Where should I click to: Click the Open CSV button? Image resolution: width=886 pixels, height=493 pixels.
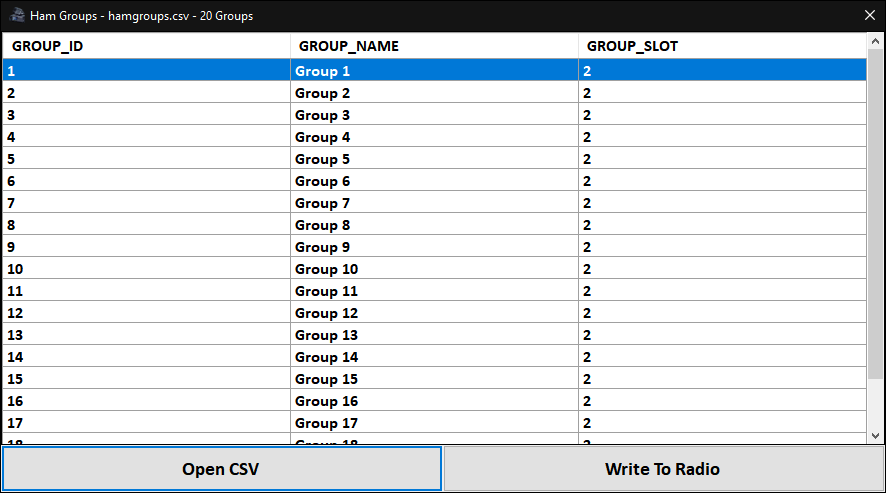click(x=222, y=469)
